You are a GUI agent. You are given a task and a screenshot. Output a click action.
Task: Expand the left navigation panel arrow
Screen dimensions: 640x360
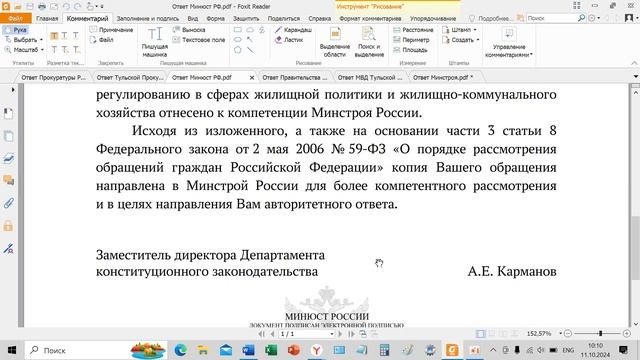[13, 89]
